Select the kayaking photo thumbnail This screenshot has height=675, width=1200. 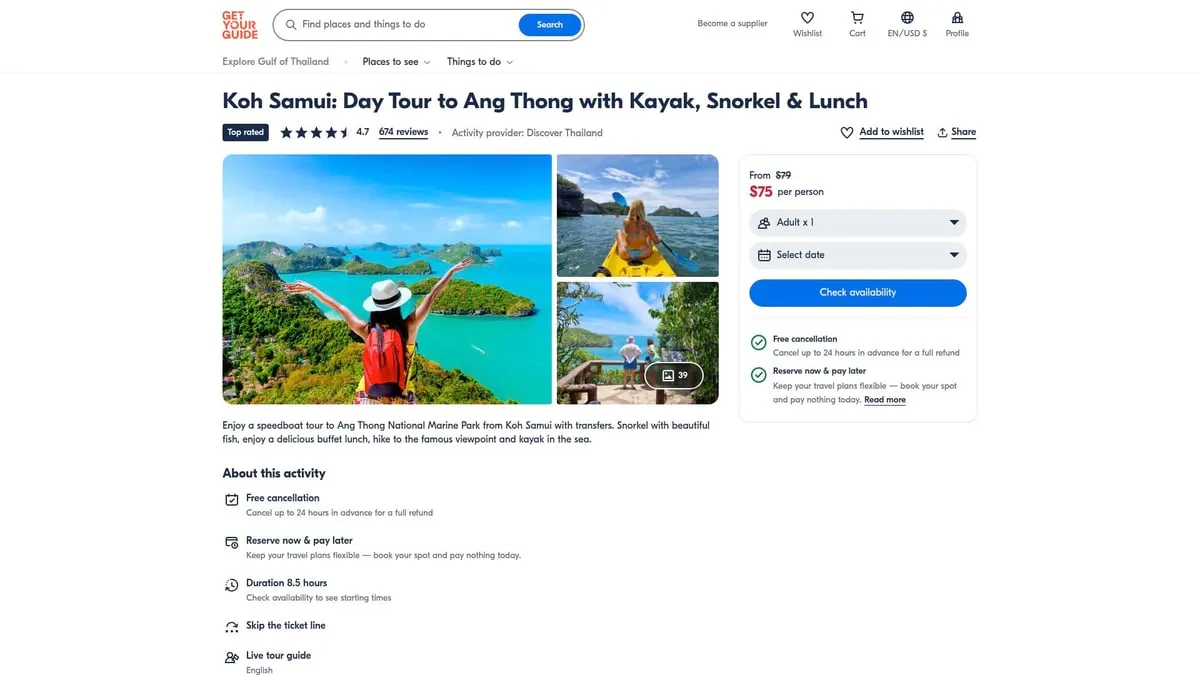click(637, 215)
